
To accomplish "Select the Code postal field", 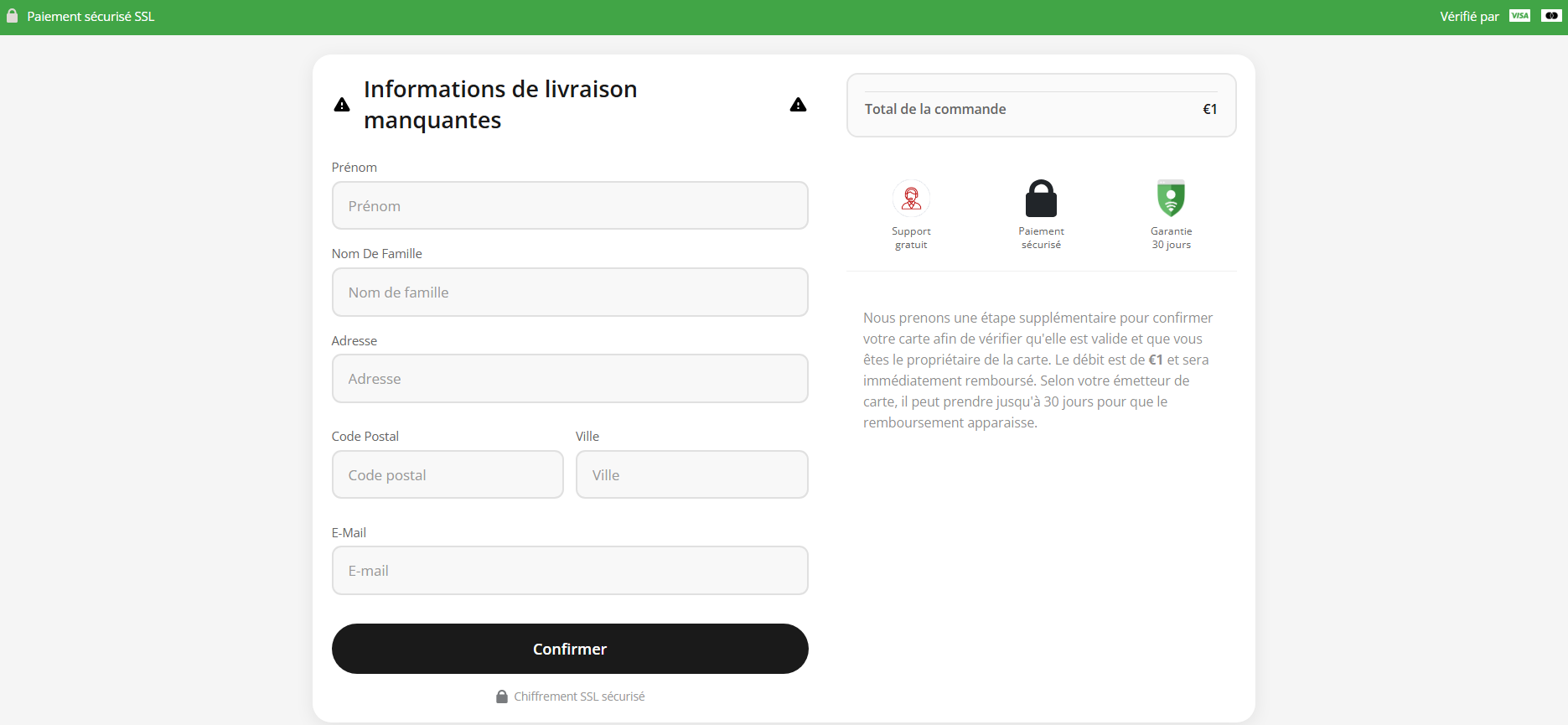I will pos(448,474).
